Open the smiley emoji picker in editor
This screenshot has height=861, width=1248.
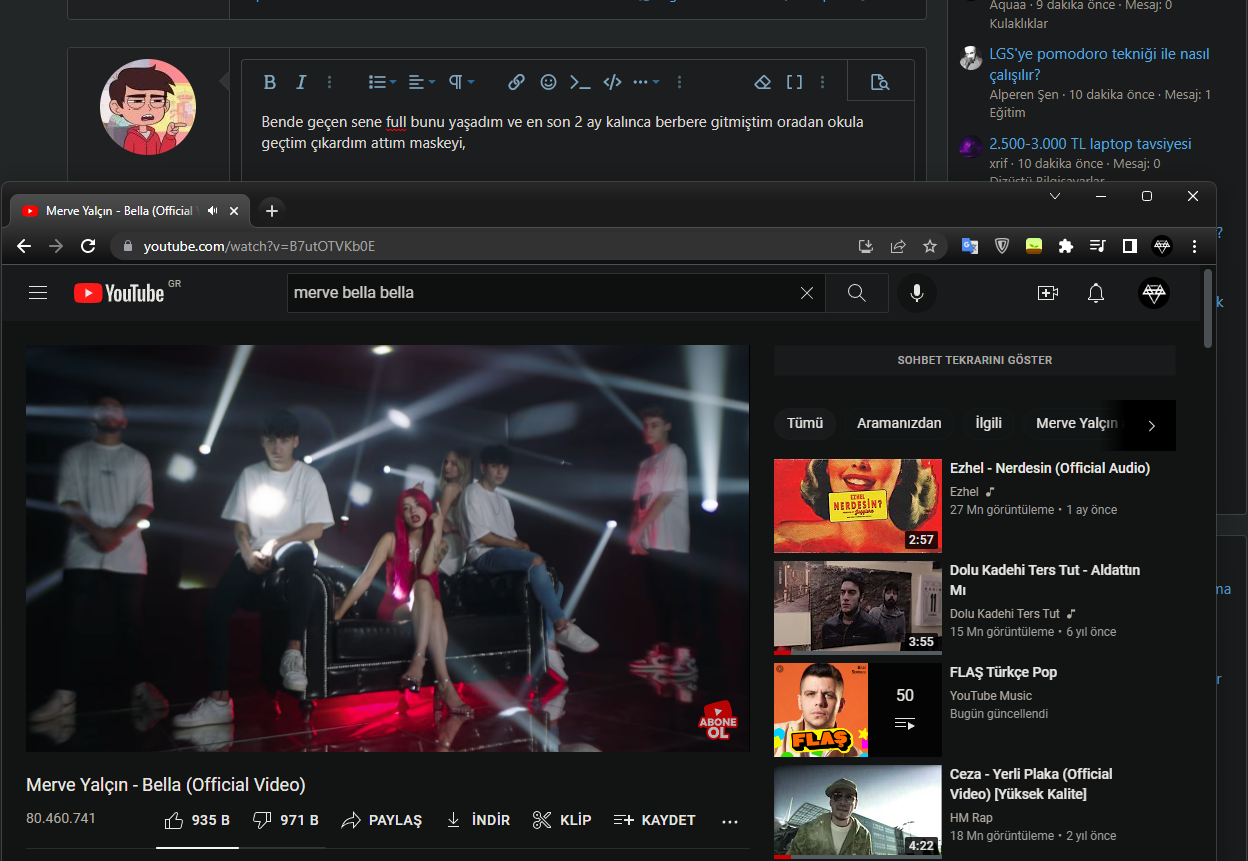coord(548,82)
